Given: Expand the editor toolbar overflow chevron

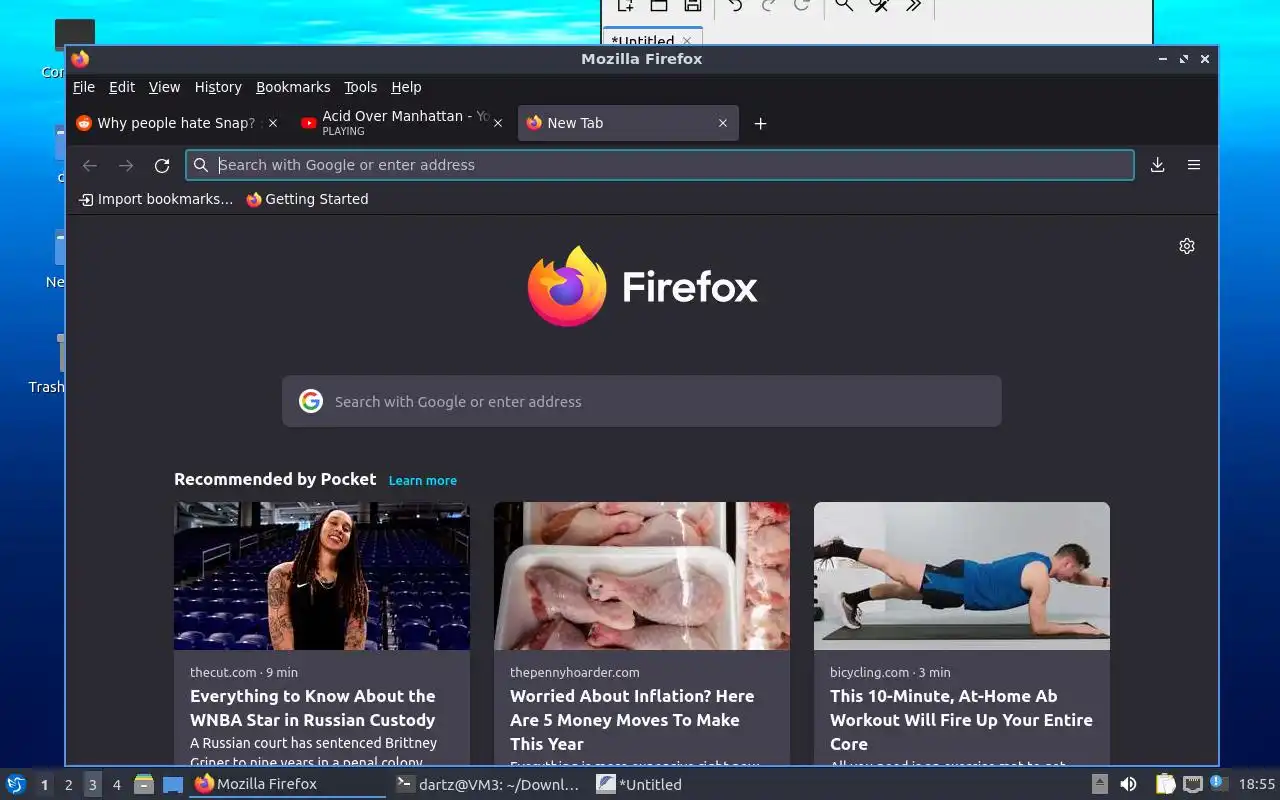Looking at the screenshot, I should (913, 5).
